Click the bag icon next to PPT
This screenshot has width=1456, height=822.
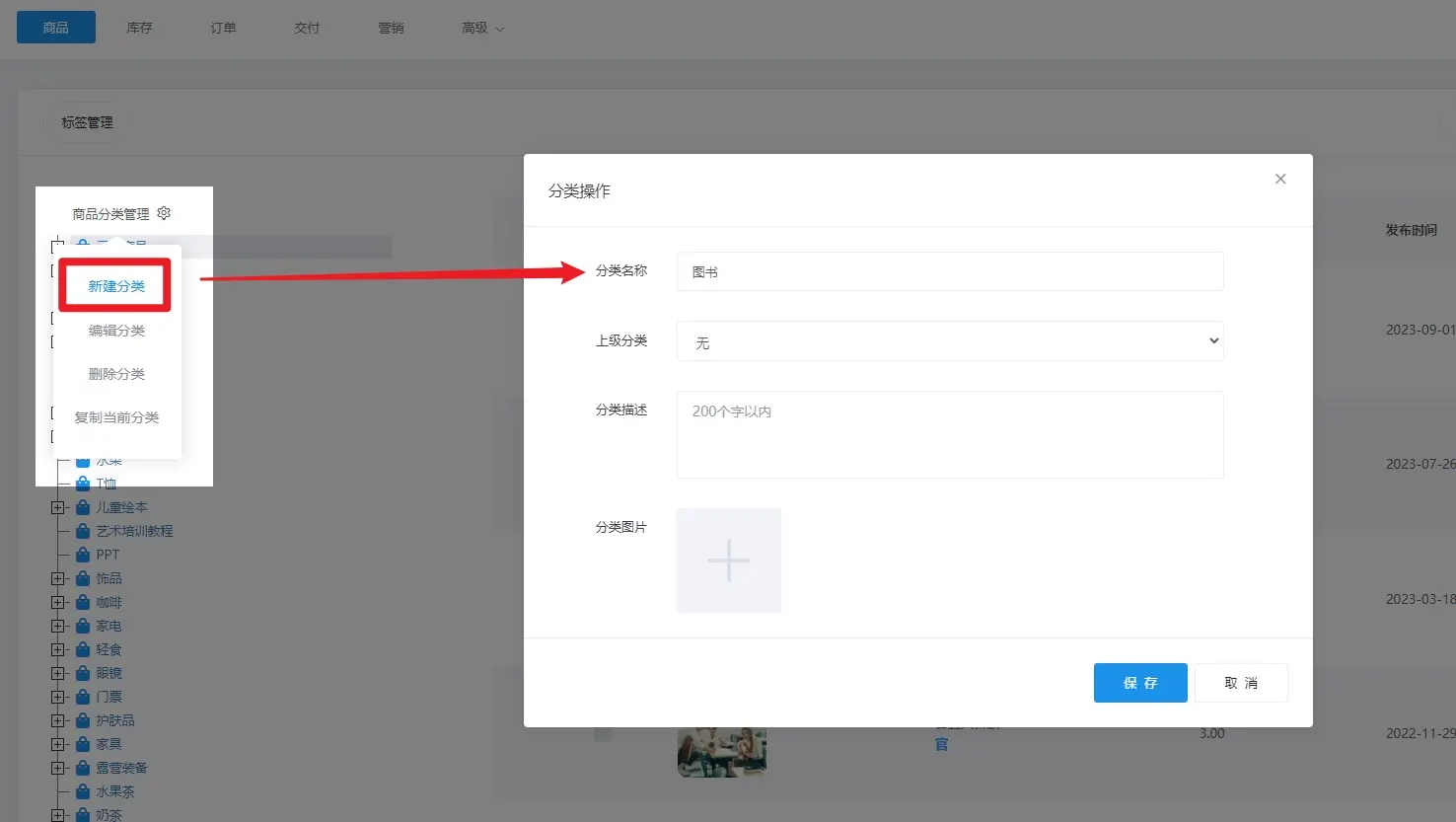83,555
